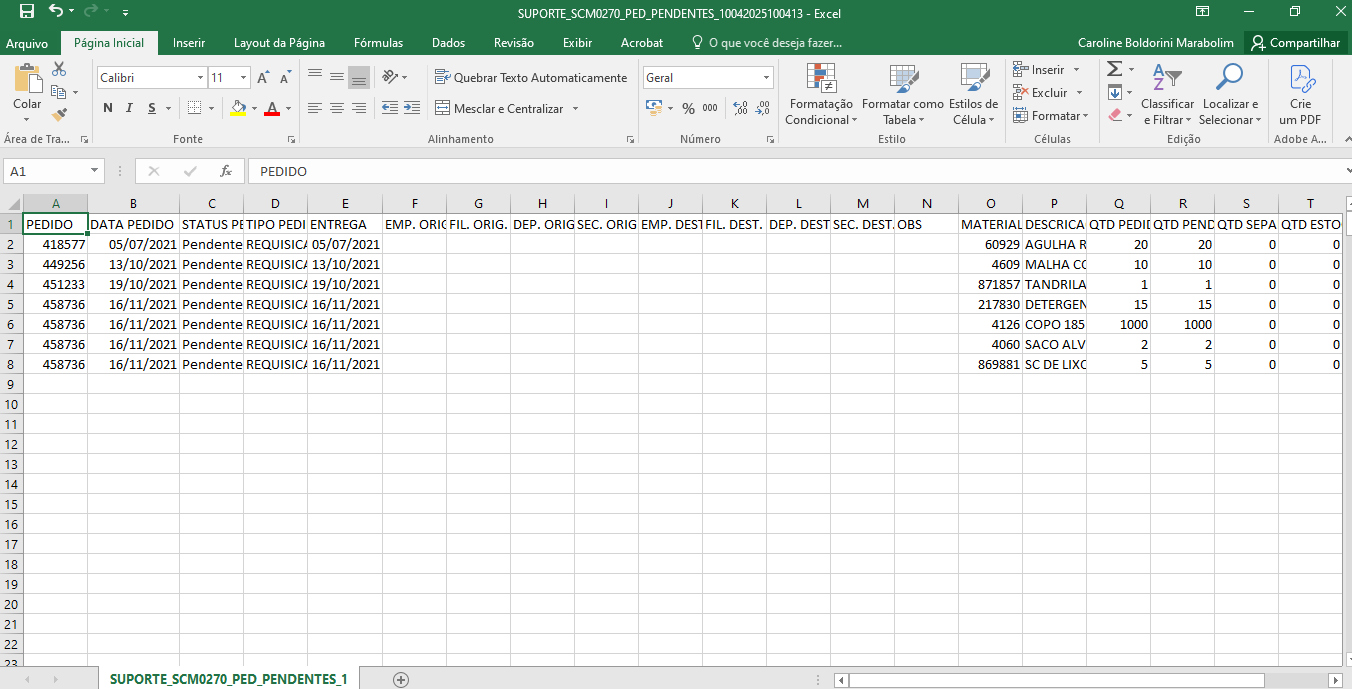Click the Compartilhar button
This screenshot has width=1352, height=689.
pyautogui.click(x=1295, y=43)
